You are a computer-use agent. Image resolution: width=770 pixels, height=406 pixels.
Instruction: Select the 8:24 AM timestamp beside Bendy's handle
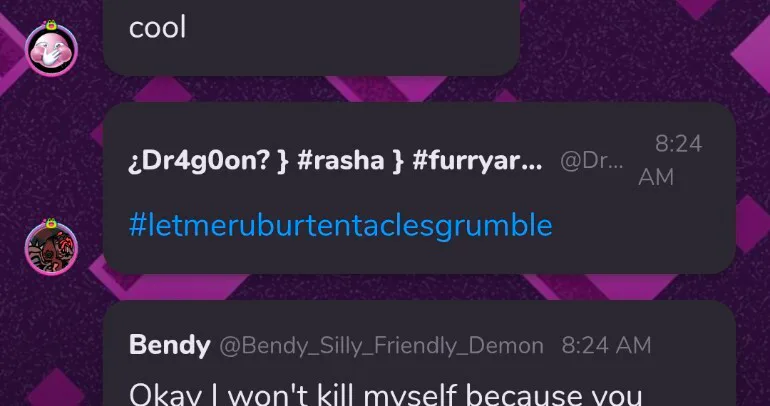(606, 346)
